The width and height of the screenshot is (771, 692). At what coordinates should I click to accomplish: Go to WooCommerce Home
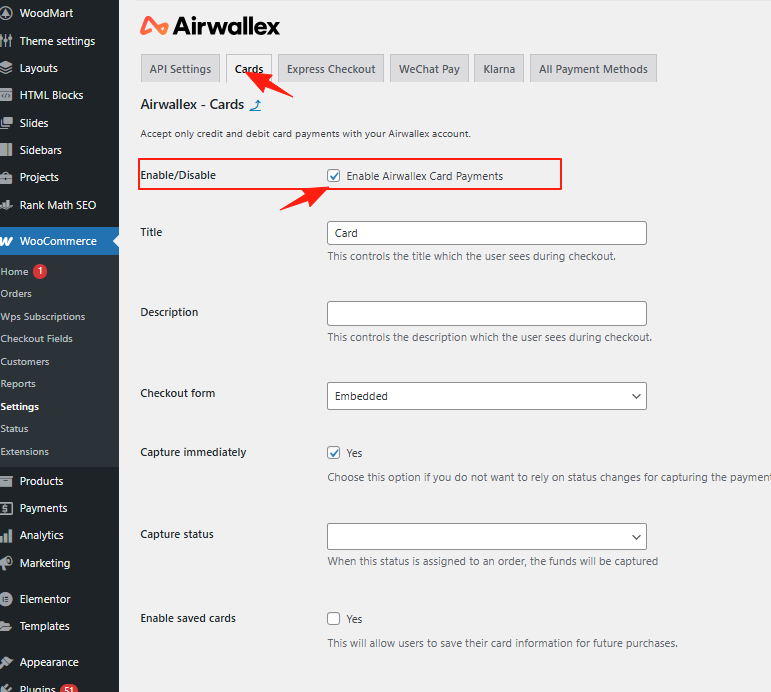[14, 271]
